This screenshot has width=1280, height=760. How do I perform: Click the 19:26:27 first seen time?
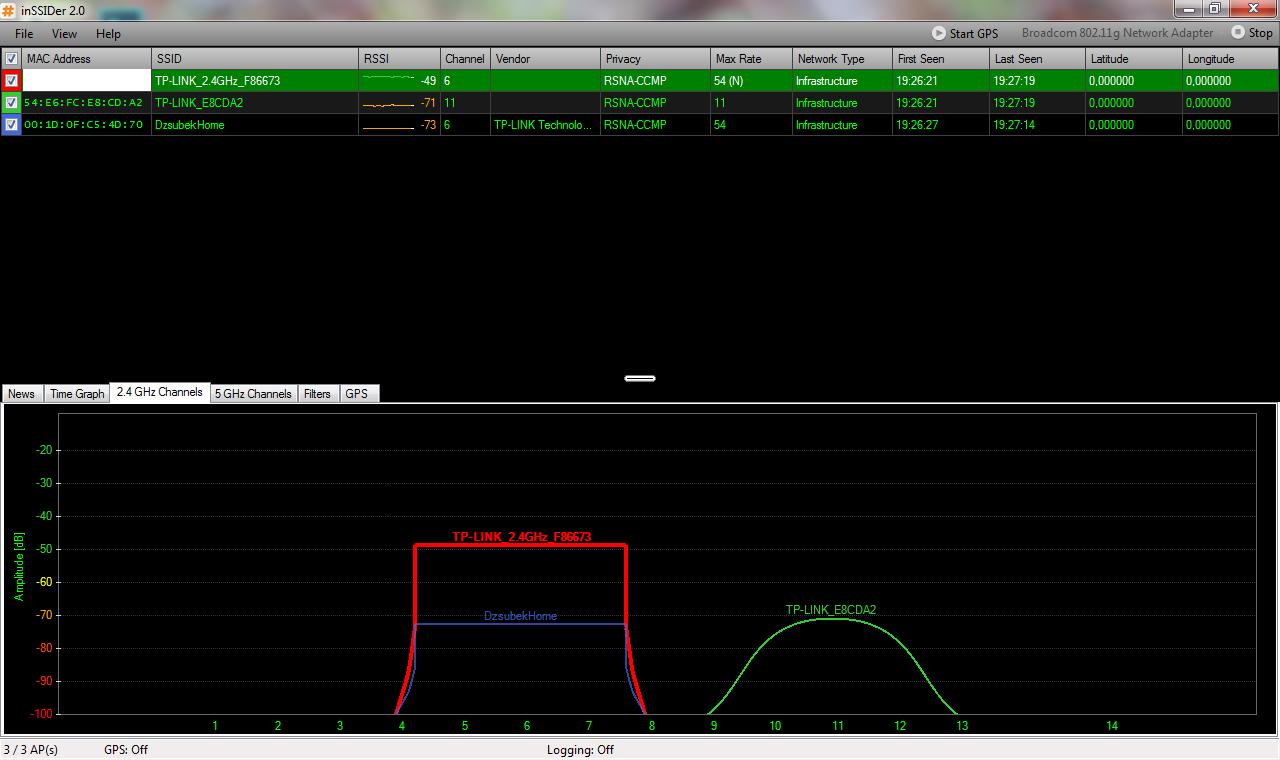916,125
